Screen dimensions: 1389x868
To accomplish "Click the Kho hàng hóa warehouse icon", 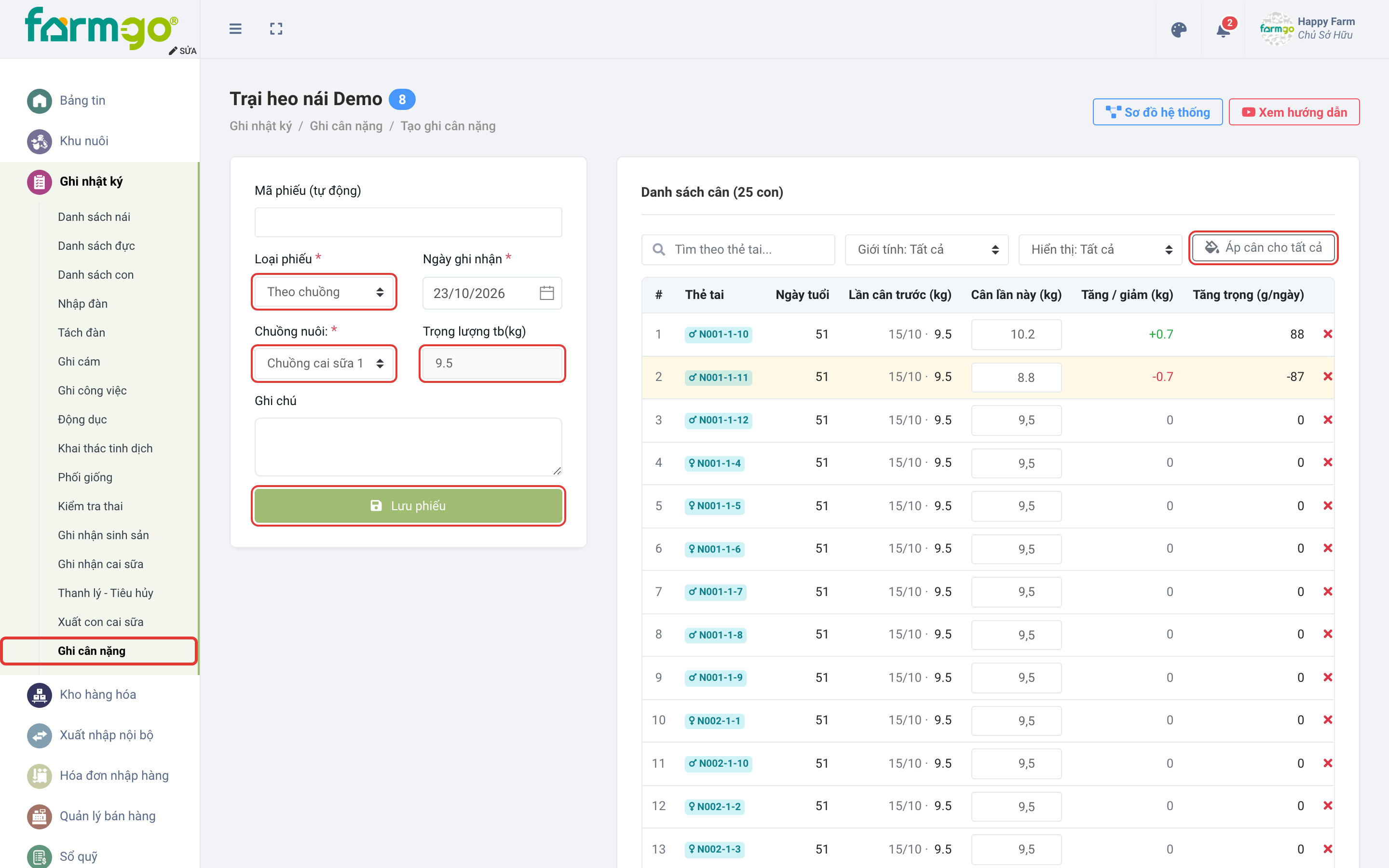I will 39,694.
